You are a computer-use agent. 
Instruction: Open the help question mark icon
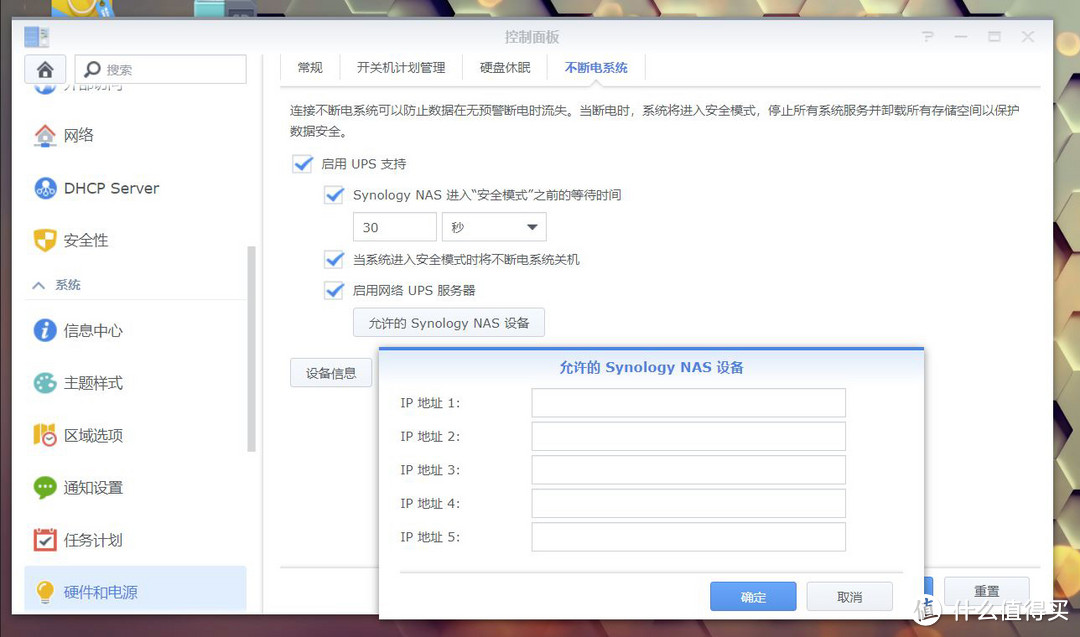point(928,36)
